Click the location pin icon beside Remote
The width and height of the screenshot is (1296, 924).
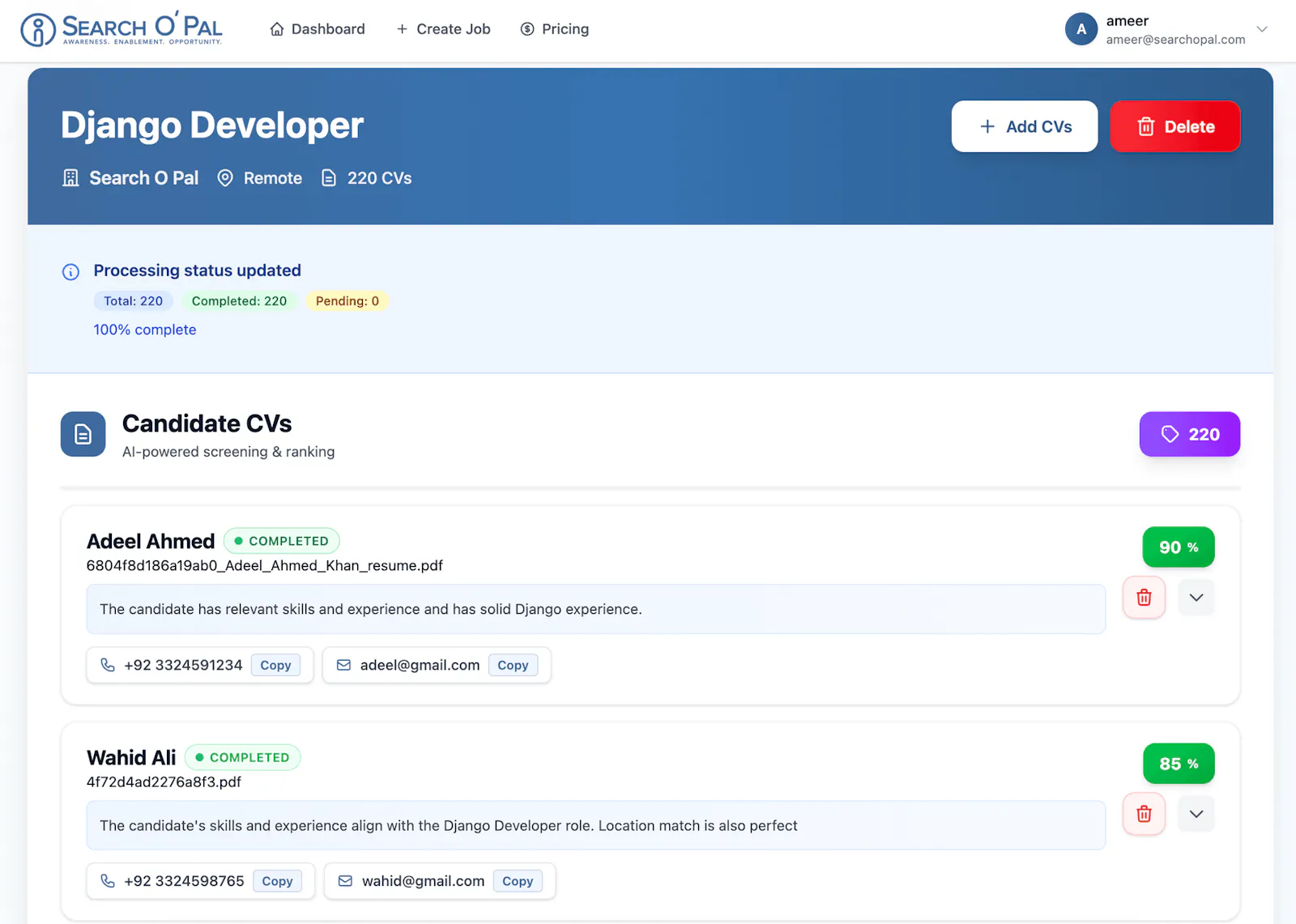[x=225, y=178]
